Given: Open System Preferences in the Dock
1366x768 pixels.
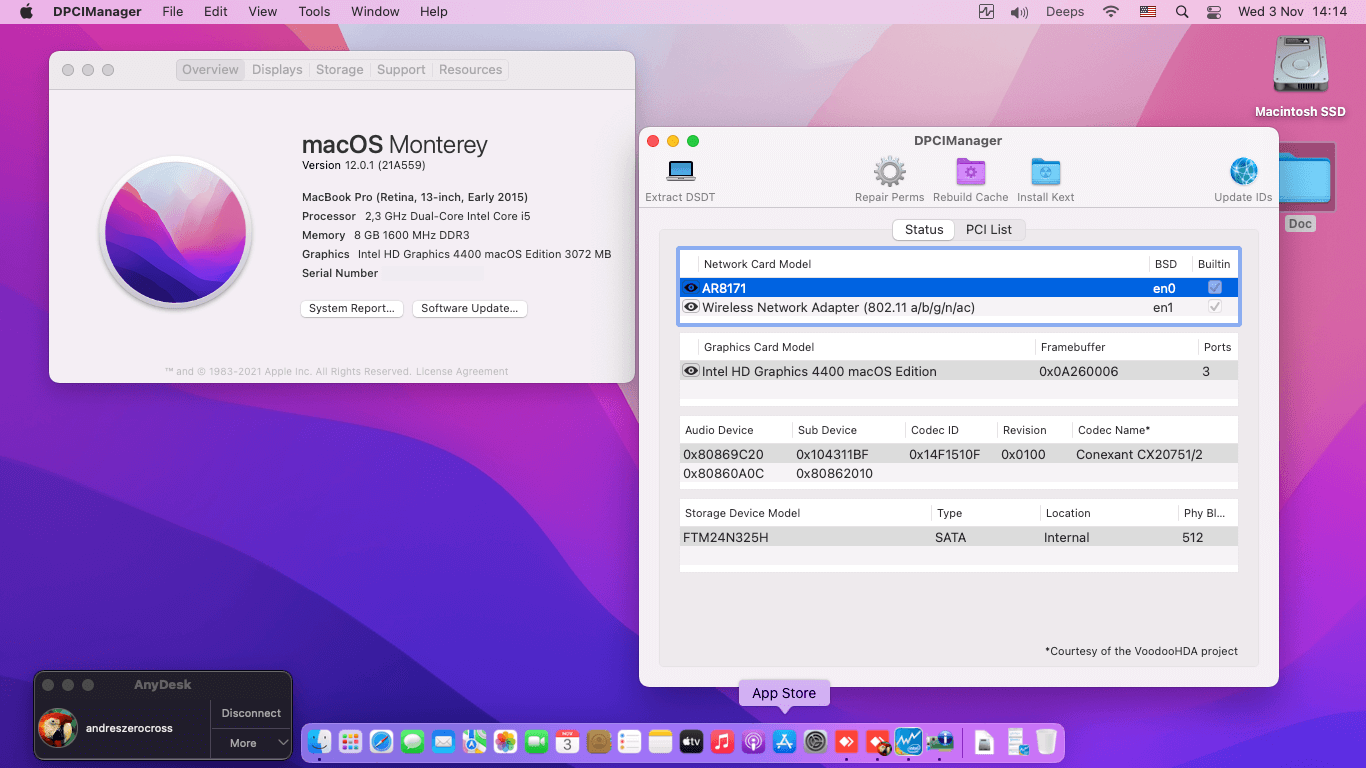Looking at the screenshot, I should (816, 741).
